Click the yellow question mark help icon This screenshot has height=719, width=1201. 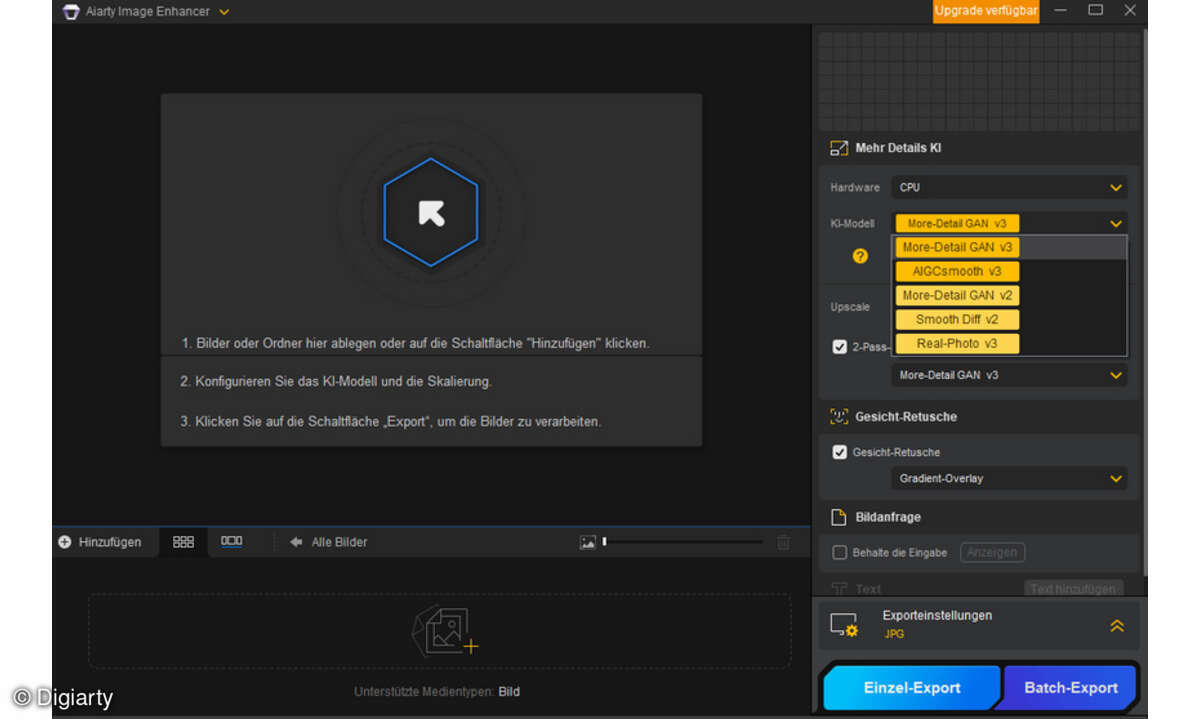[860, 256]
